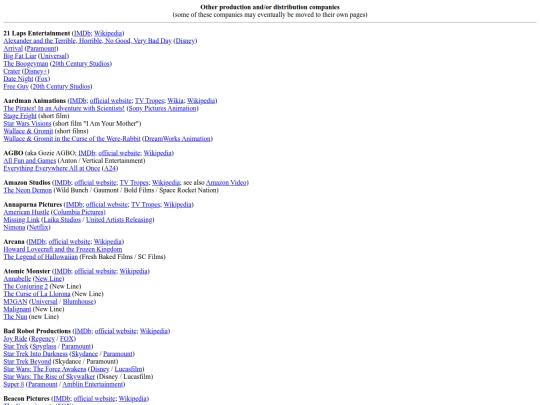Open American Hustle link
This screenshot has width=540, height=405.
click(x=26, y=212)
